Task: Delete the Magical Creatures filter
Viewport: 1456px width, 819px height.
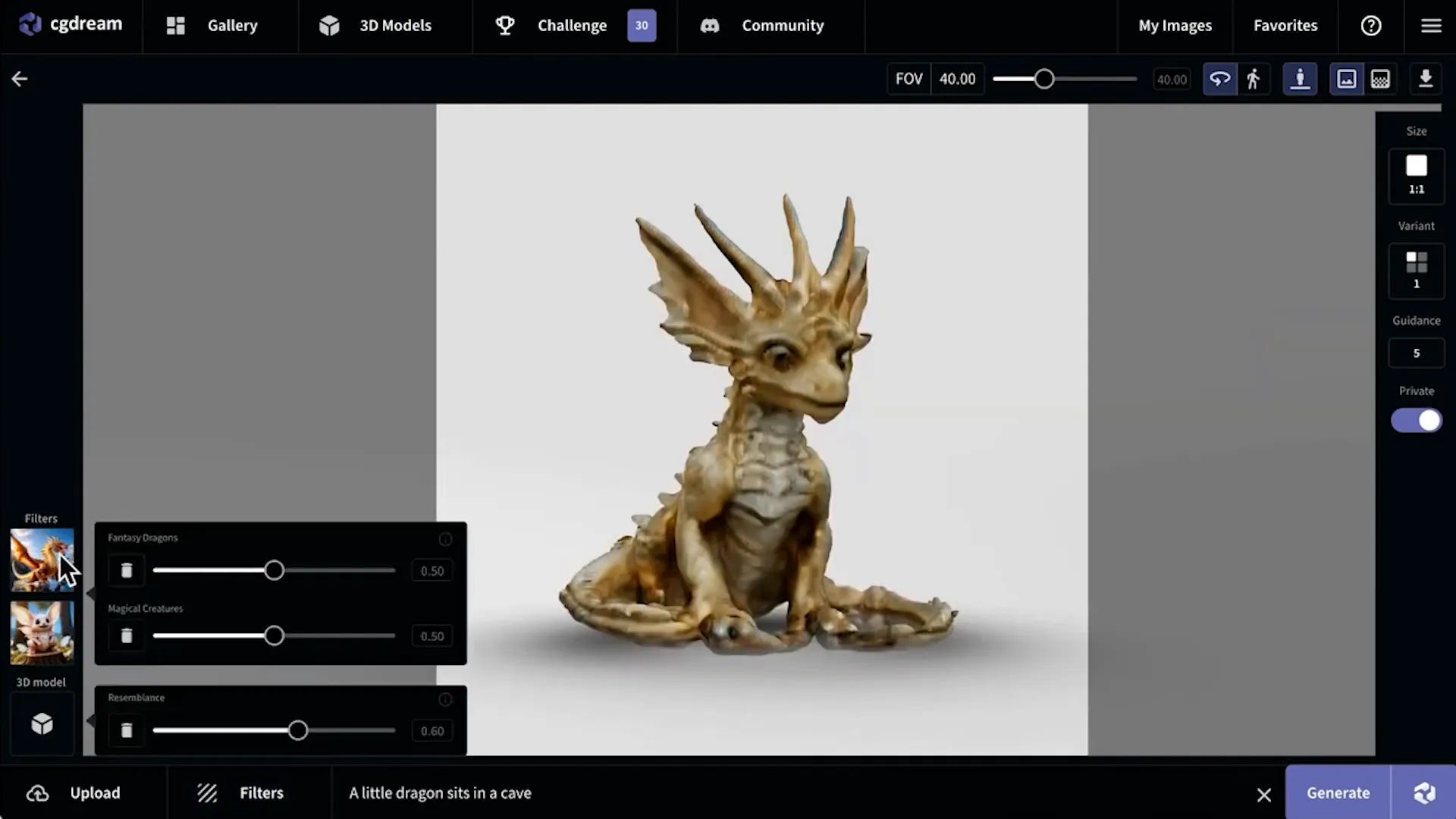Action: coord(127,635)
